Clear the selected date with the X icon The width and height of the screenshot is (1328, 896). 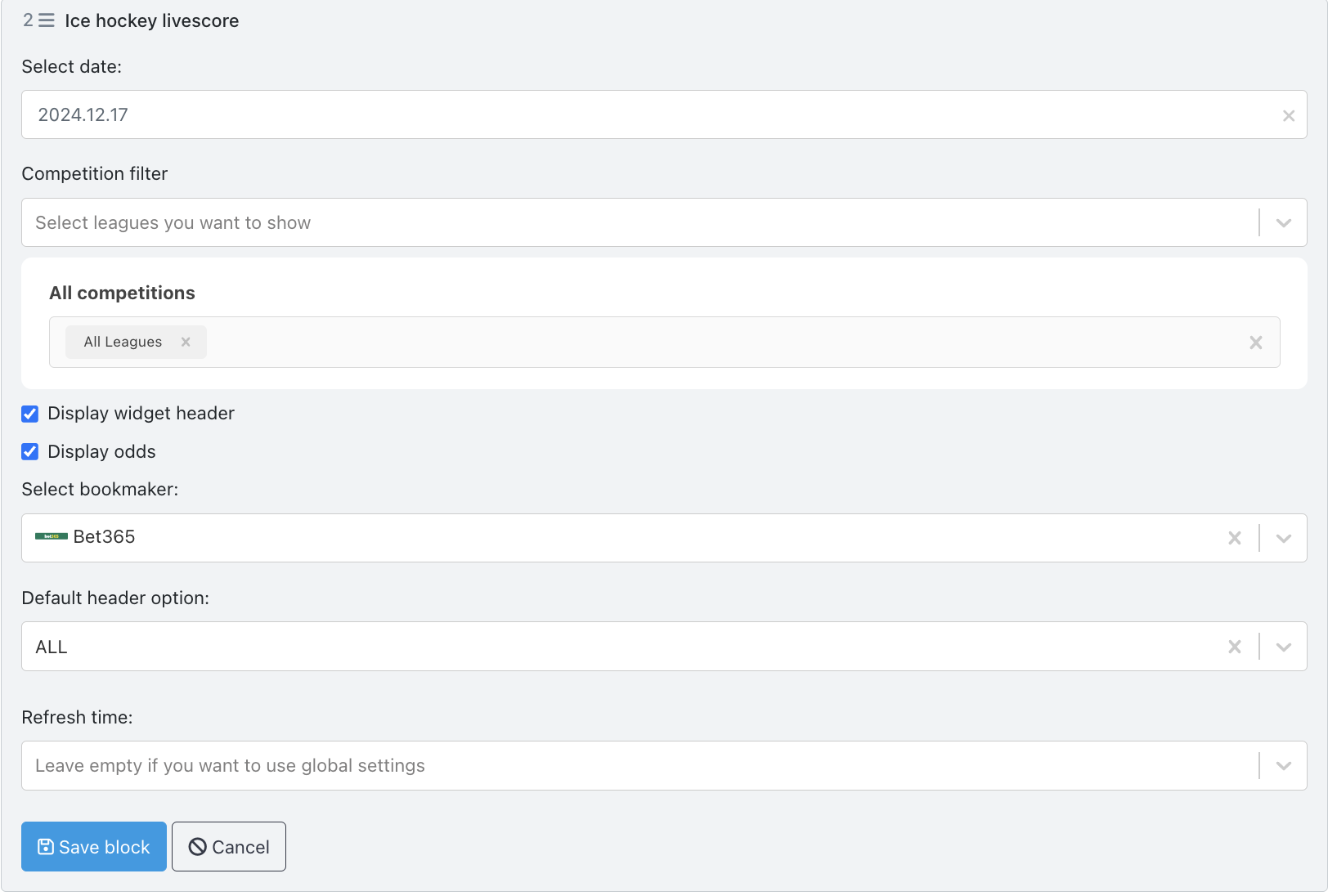click(x=1288, y=116)
